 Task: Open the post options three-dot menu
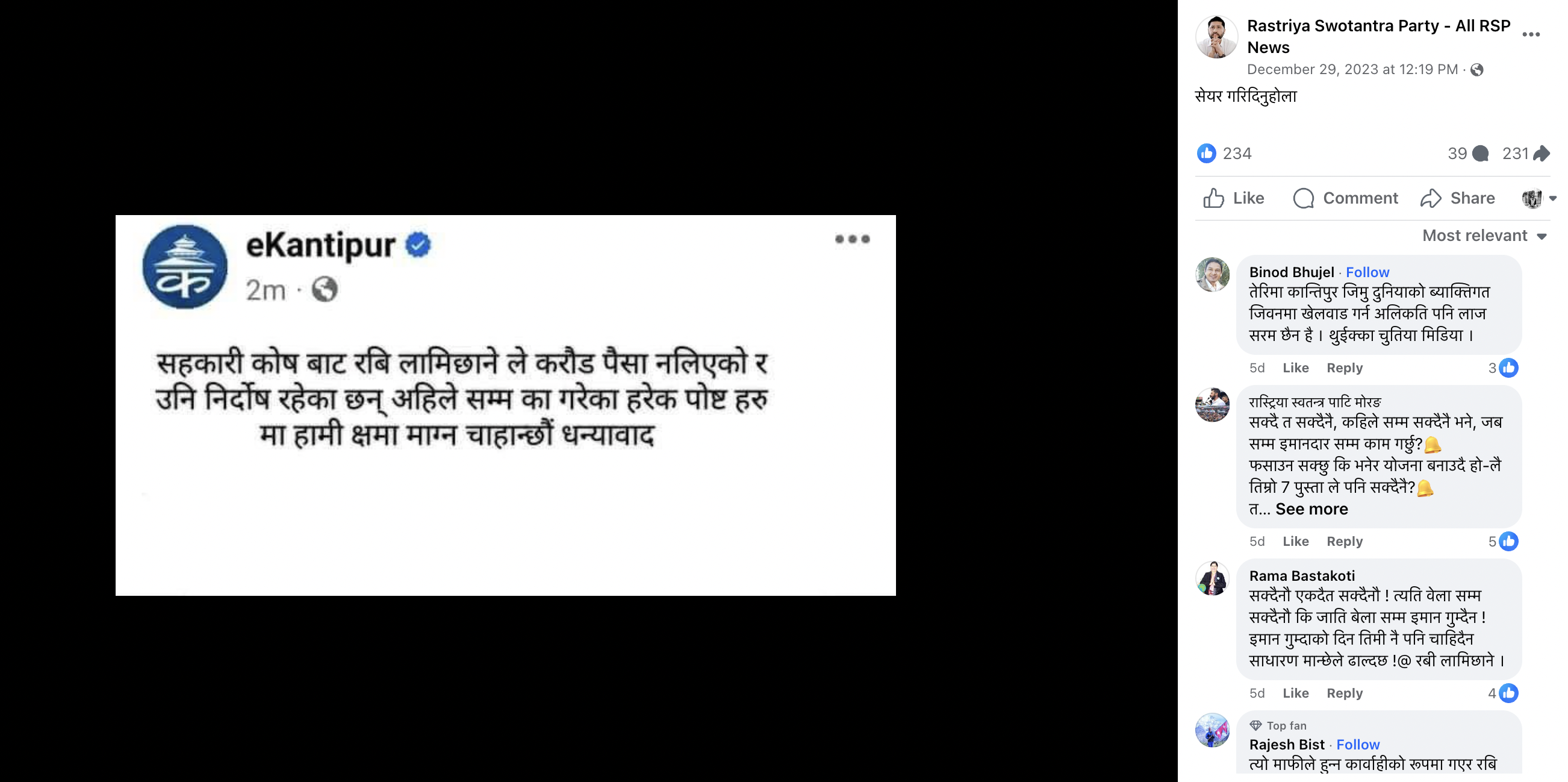[x=1531, y=35]
